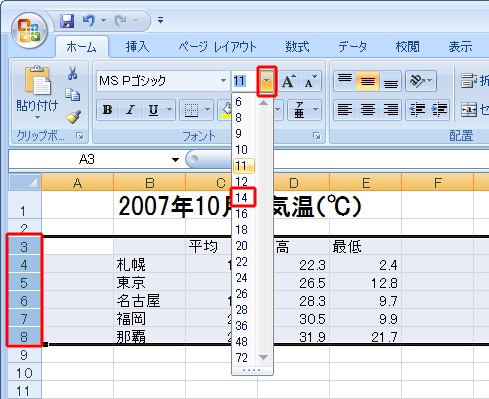Open the データ tab
The width and height of the screenshot is (489, 399).
pyautogui.click(x=352, y=47)
